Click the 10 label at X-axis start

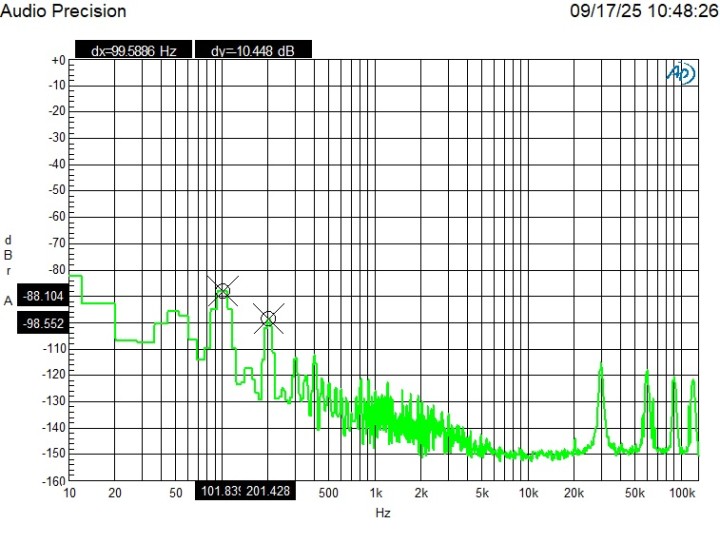[x=70, y=493]
